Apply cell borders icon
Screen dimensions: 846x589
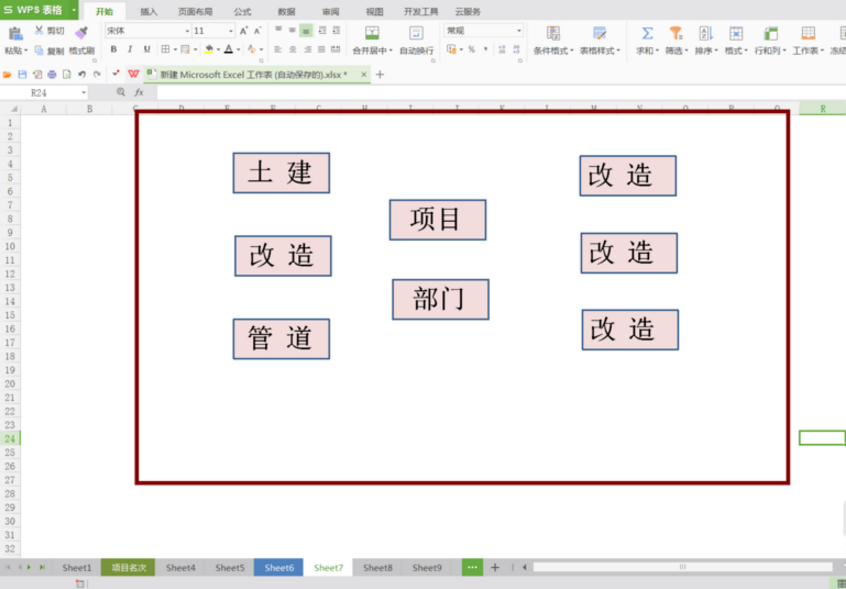(165, 50)
